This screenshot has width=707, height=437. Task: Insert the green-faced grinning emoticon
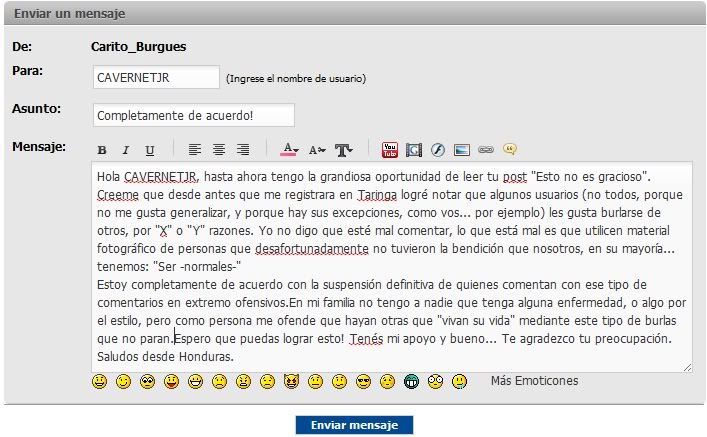coord(412,382)
